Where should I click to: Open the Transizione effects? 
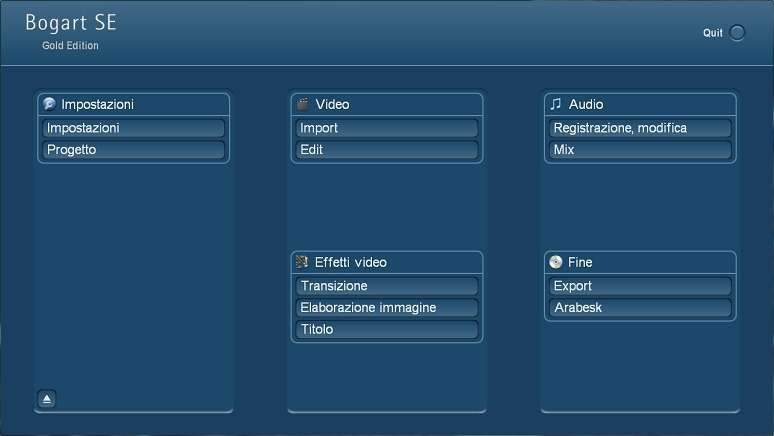coord(387,286)
